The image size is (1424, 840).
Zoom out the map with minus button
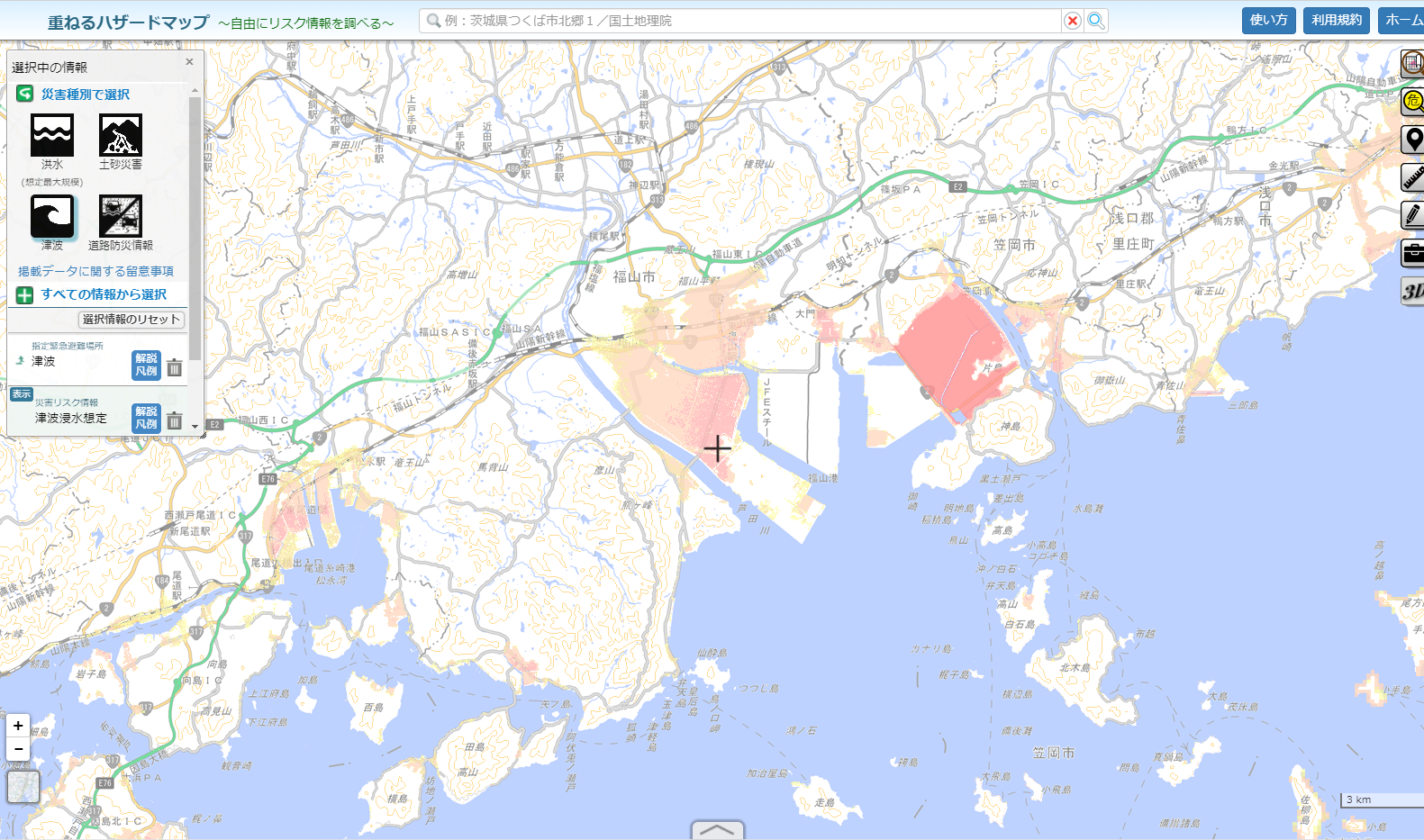click(x=18, y=749)
